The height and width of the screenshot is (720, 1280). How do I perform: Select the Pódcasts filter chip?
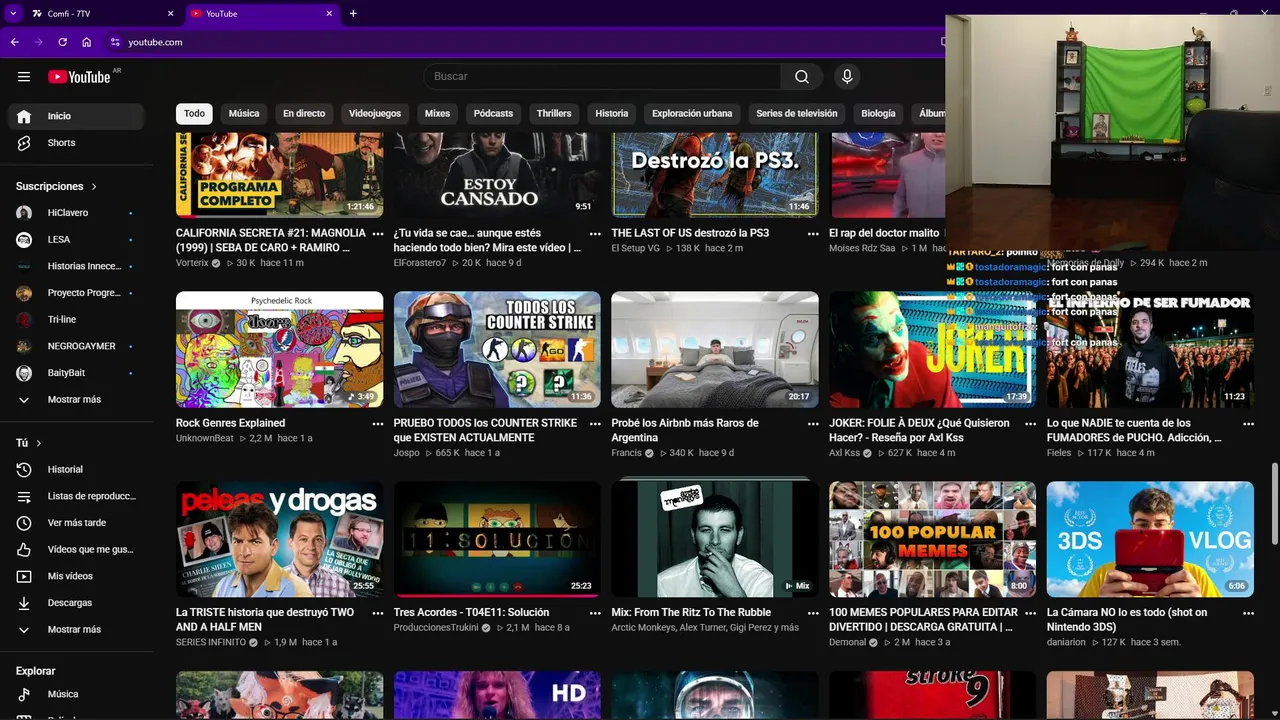[493, 114]
